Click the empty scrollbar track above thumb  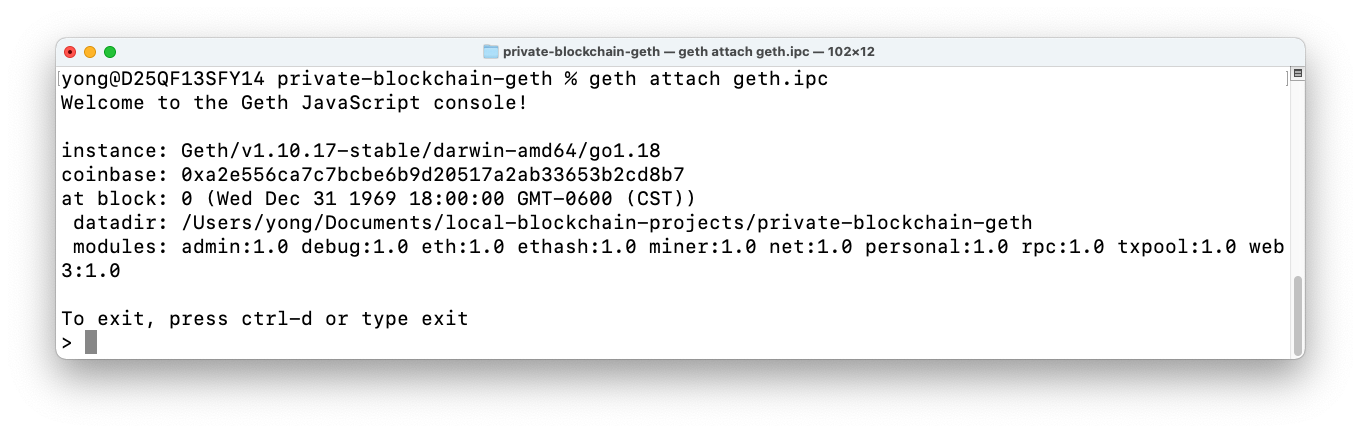coord(1297,180)
